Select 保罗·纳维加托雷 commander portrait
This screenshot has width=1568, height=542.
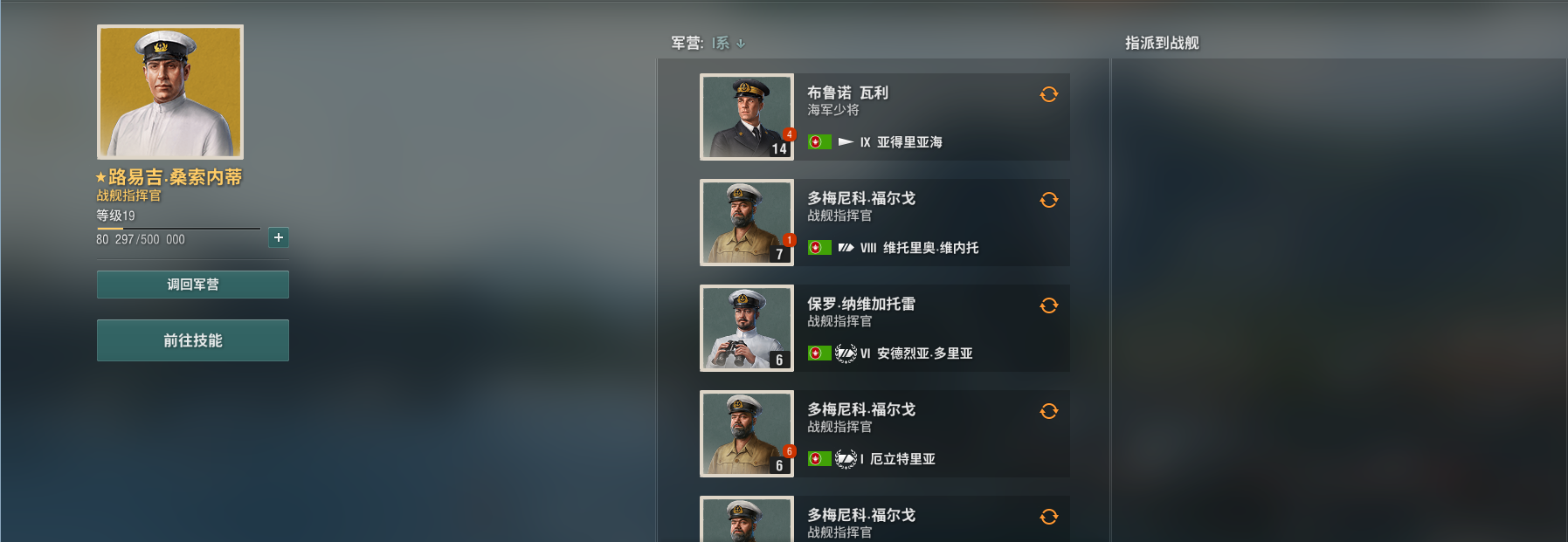[747, 328]
